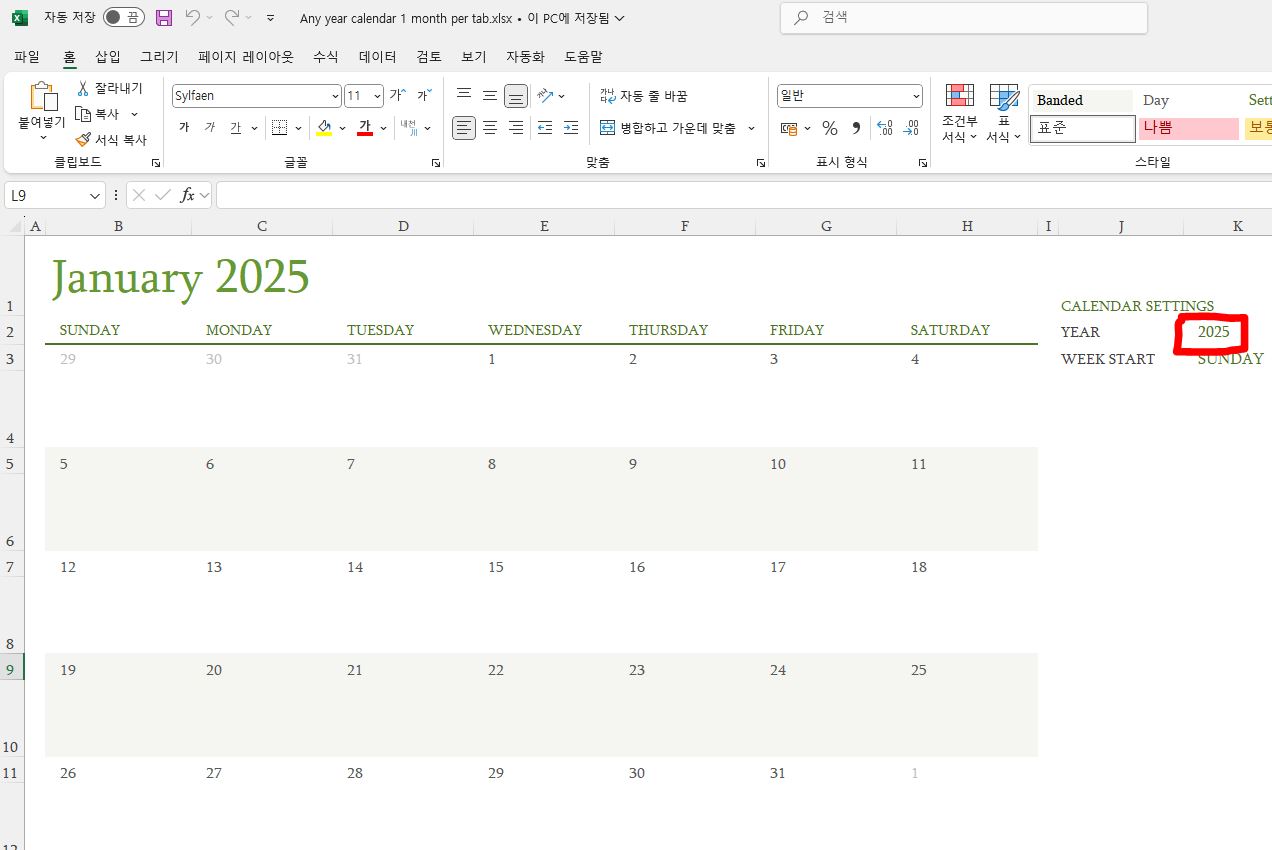1272x850 pixels.
Task: Switch to the 보기 (View) tab
Action: tap(474, 57)
